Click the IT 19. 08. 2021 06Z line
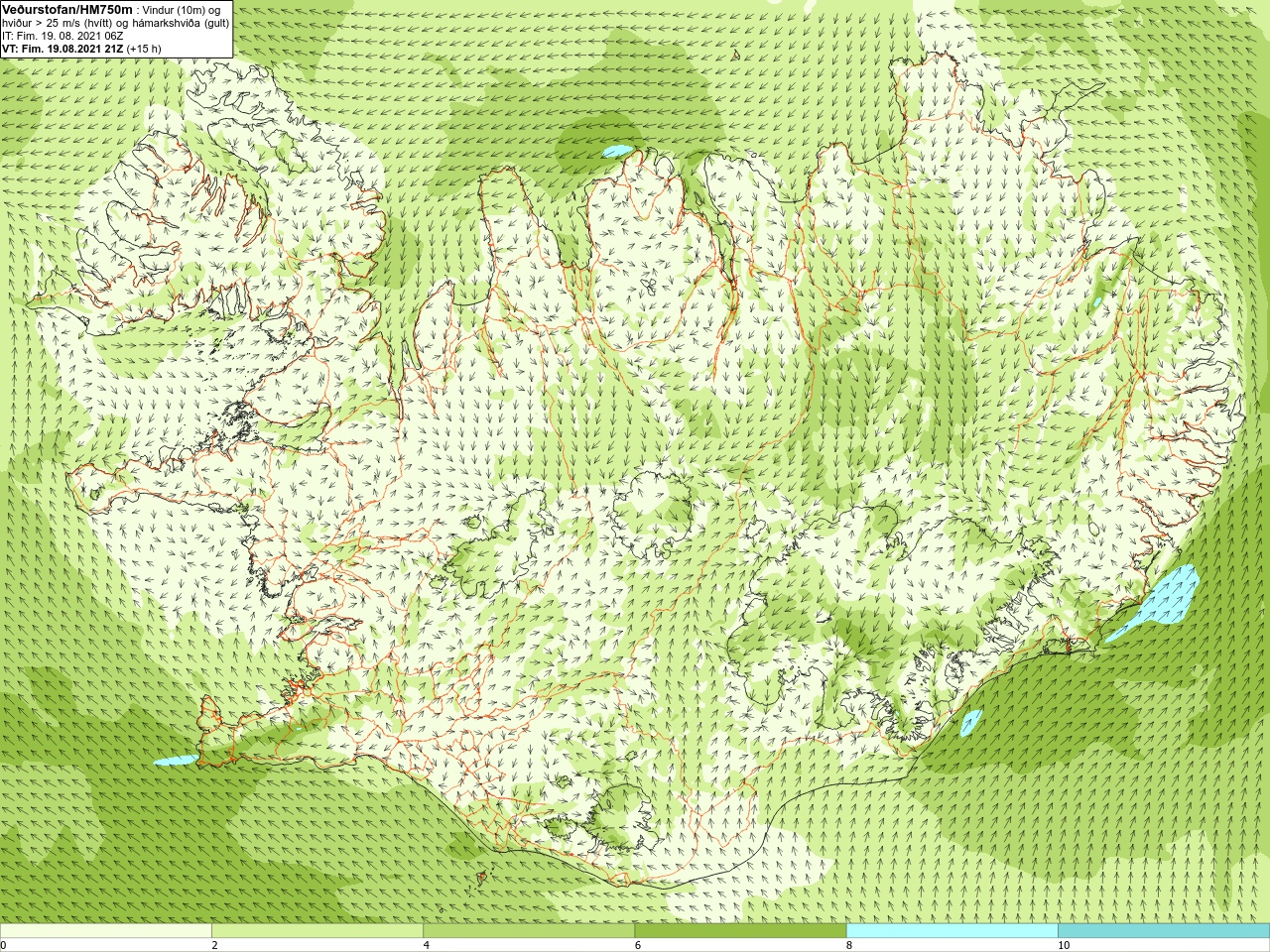Viewport: 1270px width, 952px height. (63, 36)
